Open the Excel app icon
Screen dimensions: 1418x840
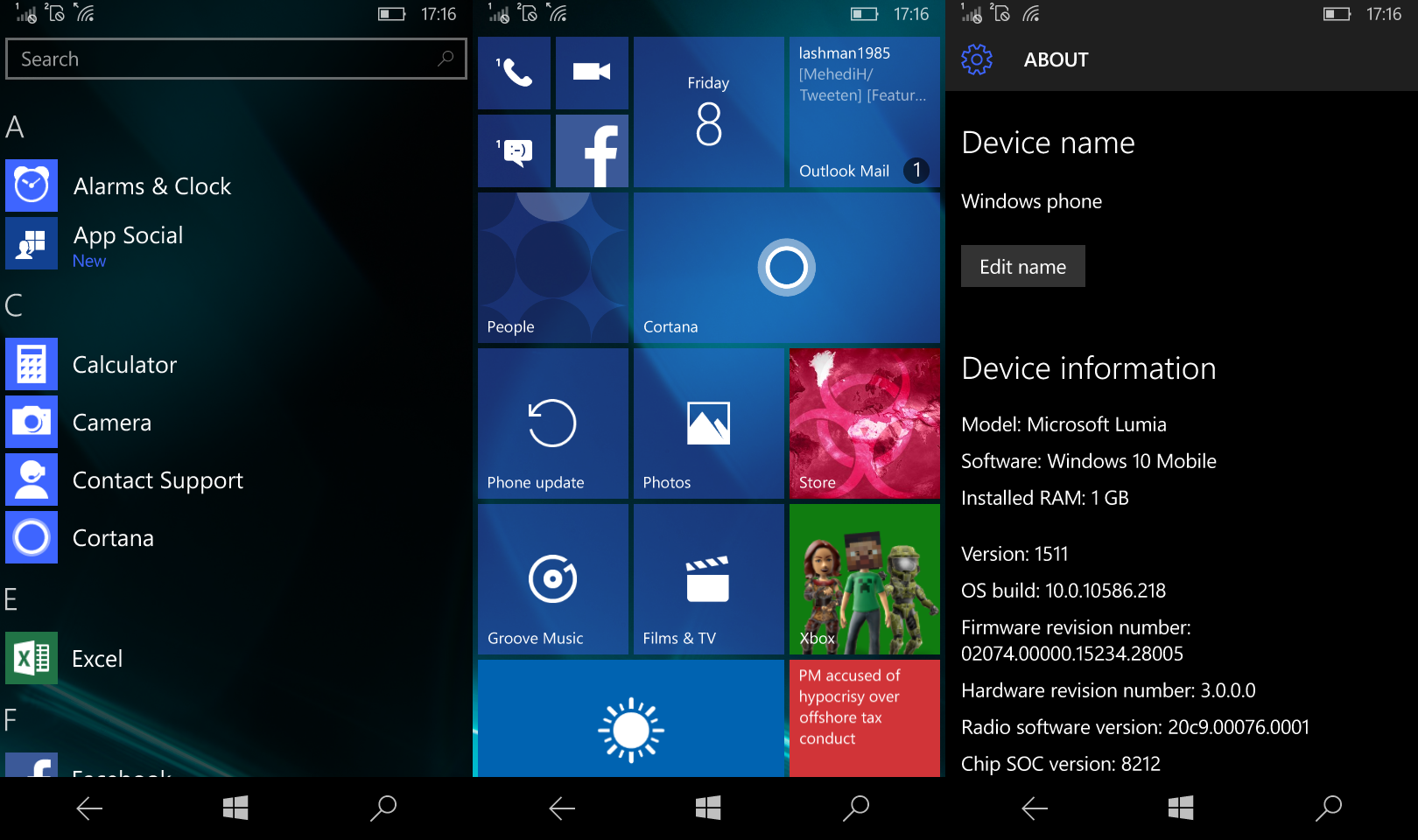point(32,658)
